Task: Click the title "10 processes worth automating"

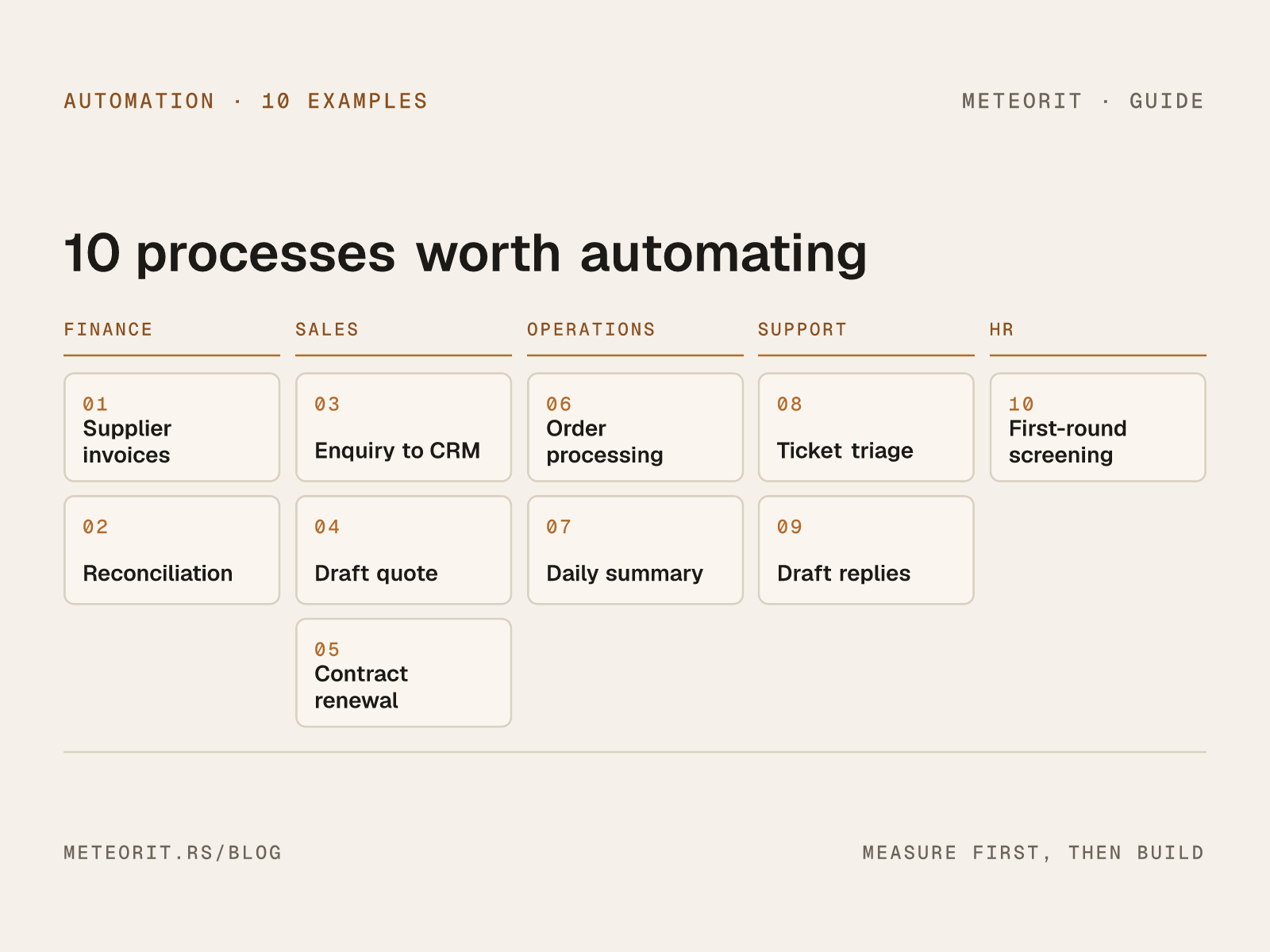Action: point(465,253)
